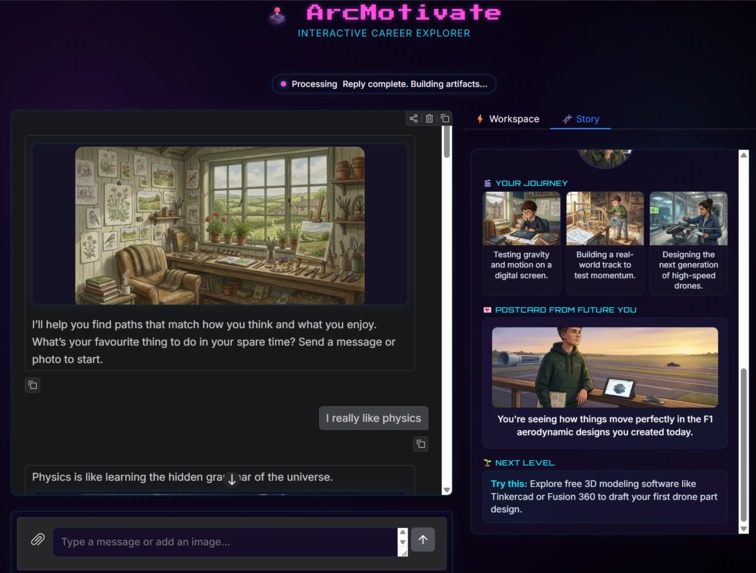Copy the assistant's welcome message
The height and width of the screenshot is (573, 756).
(x=33, y=385)
